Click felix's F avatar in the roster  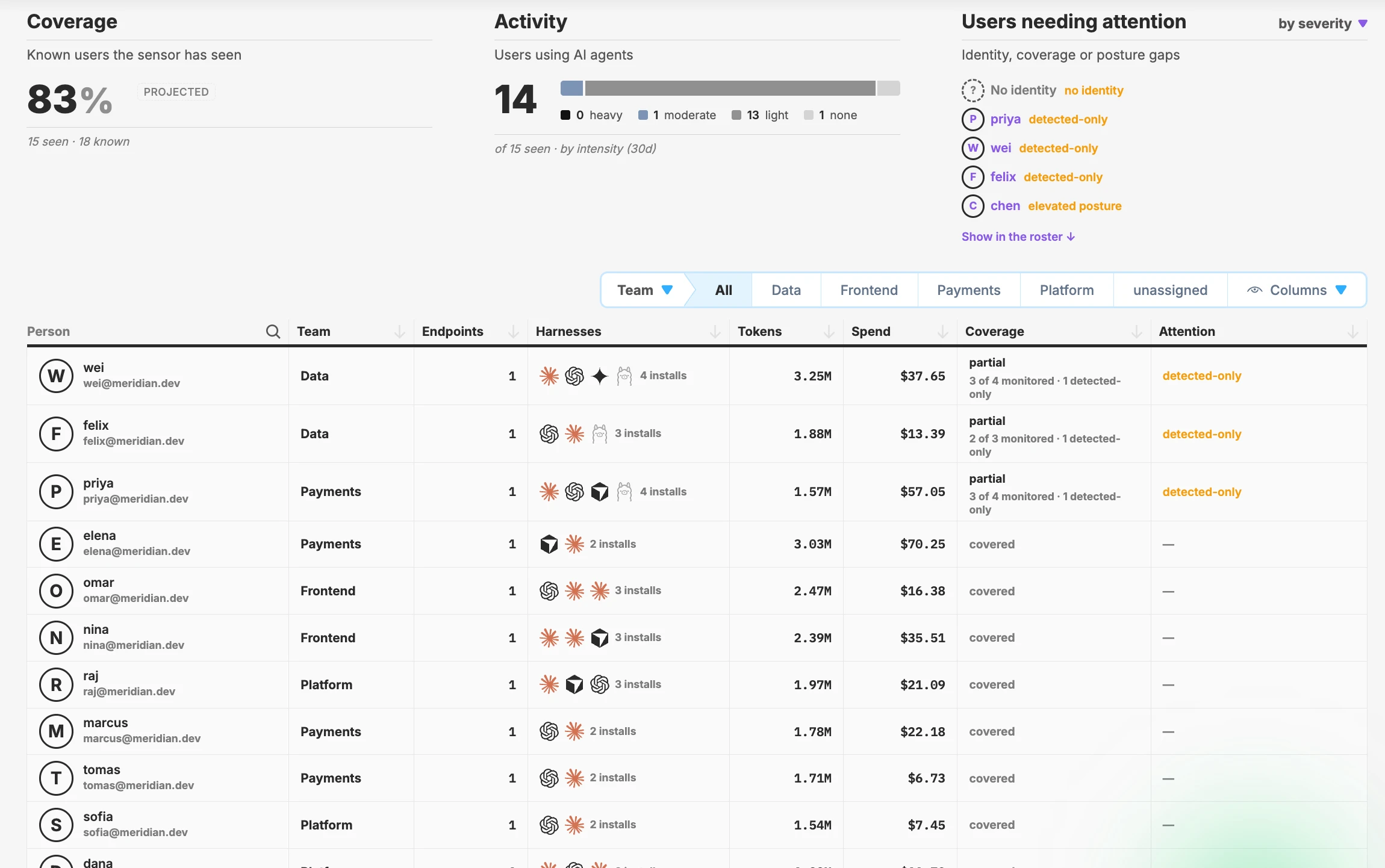pos(56,434)
